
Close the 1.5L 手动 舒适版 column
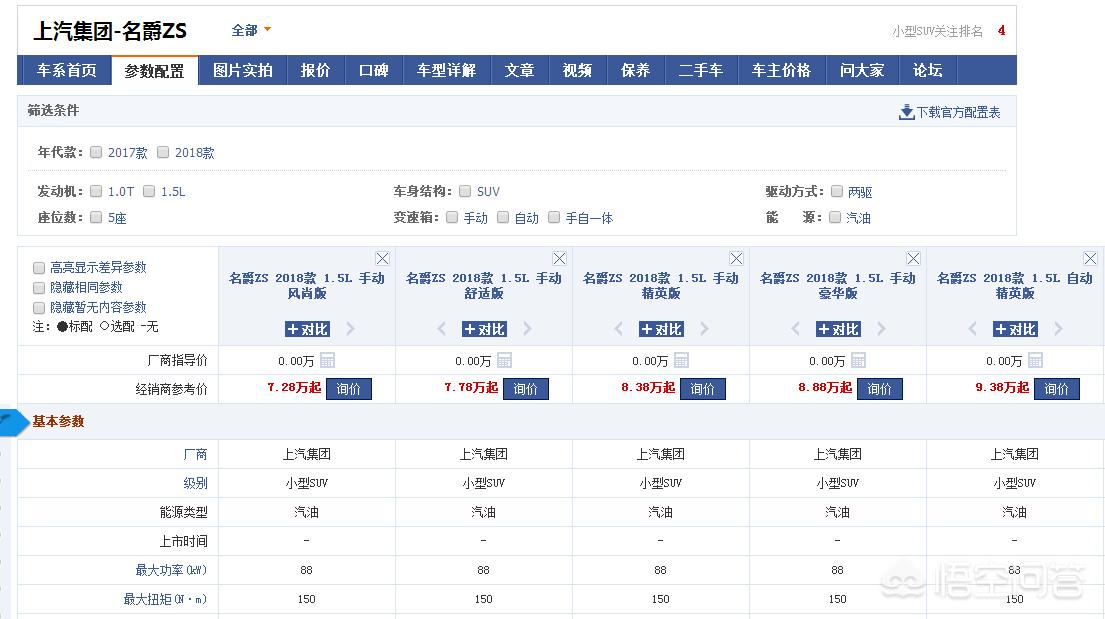[559, 258]
